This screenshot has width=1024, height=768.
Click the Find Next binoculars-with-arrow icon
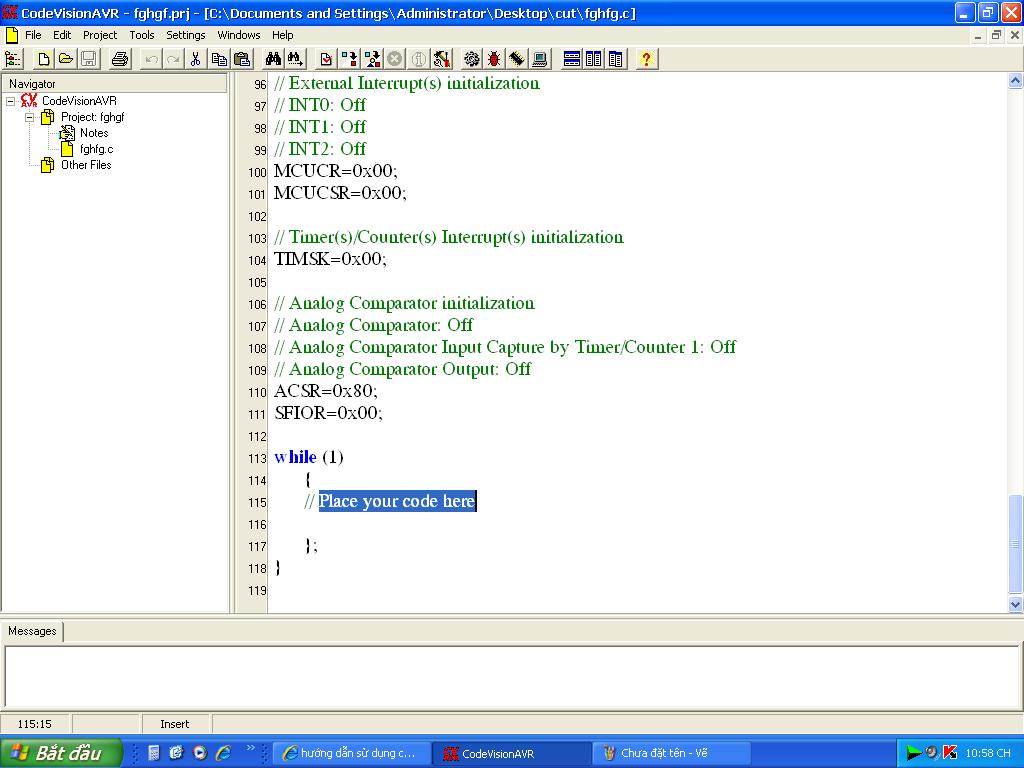pos(295,59)
